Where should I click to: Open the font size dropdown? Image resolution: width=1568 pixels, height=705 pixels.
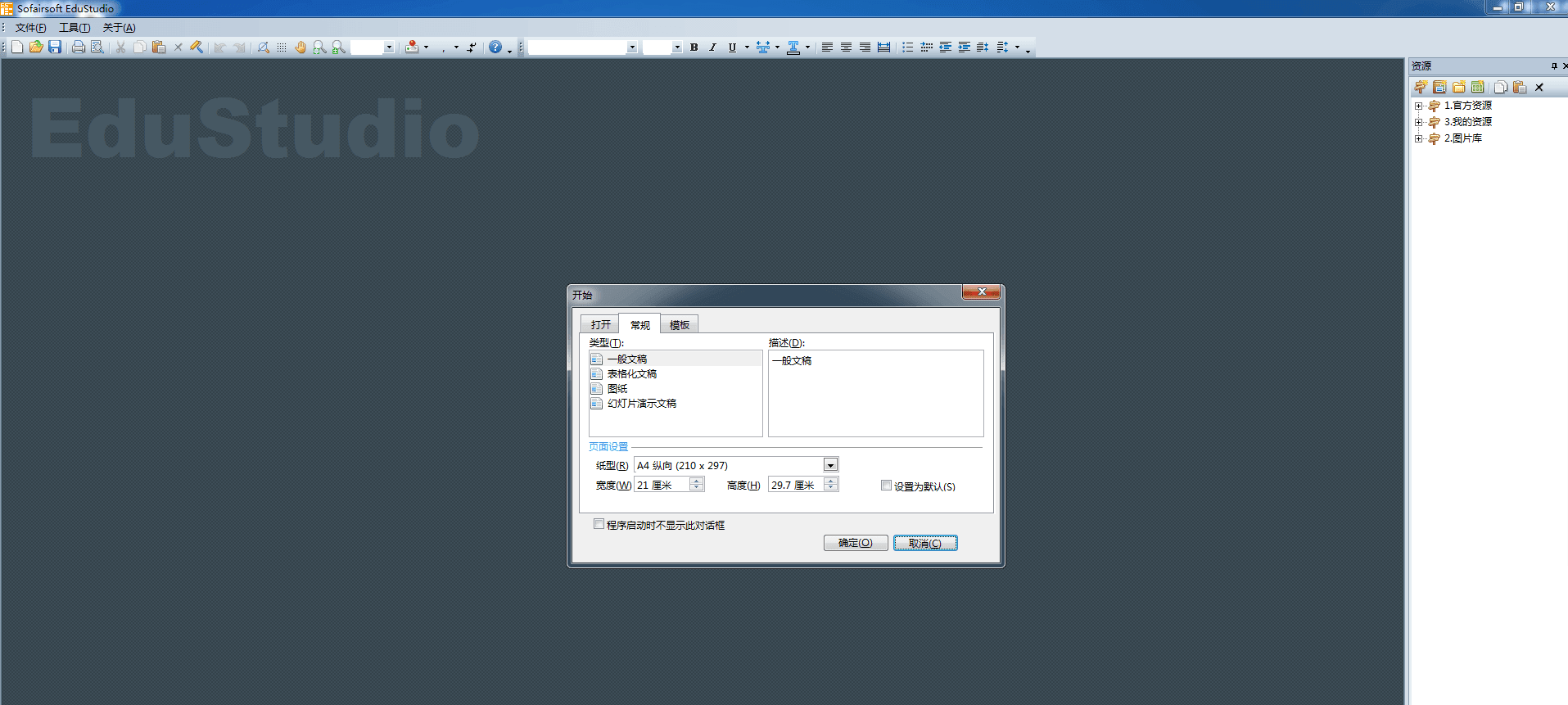677,47
